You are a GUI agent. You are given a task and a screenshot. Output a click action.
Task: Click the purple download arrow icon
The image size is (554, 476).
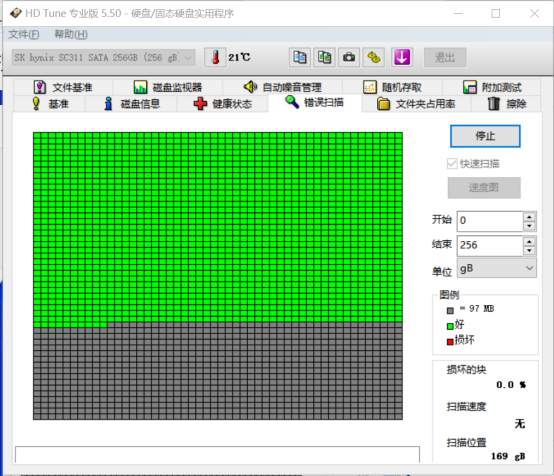tap(402, 57)
